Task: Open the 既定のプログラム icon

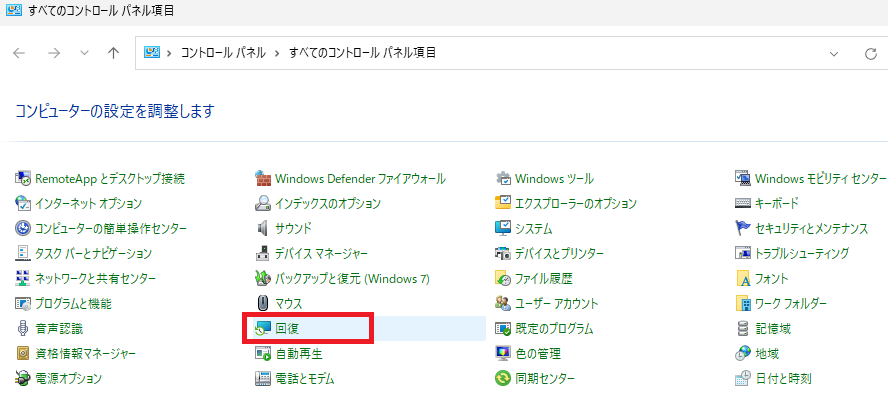Action: 503,328
